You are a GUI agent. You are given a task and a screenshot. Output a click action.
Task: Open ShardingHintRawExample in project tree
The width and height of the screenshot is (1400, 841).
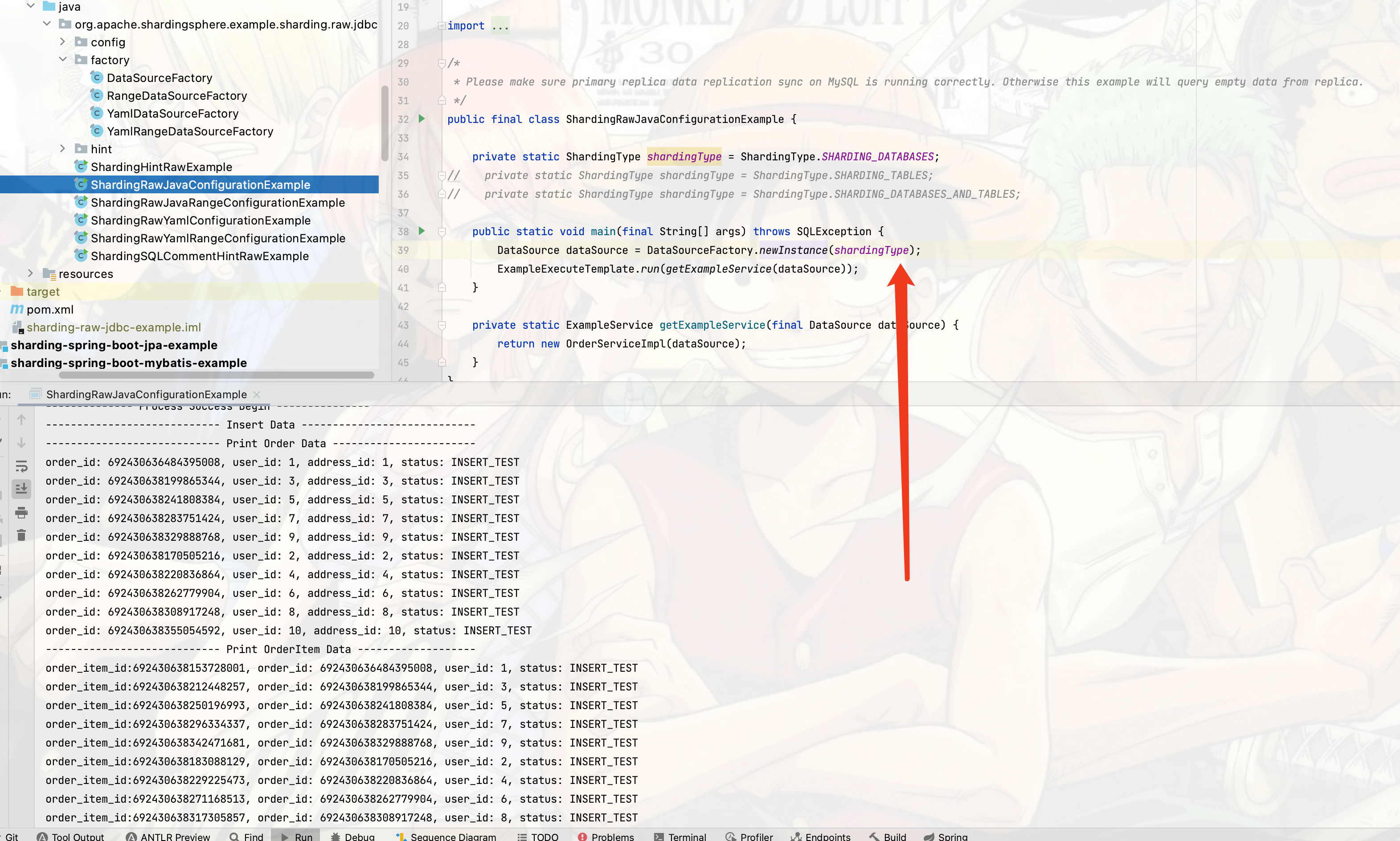pos(161,167)
